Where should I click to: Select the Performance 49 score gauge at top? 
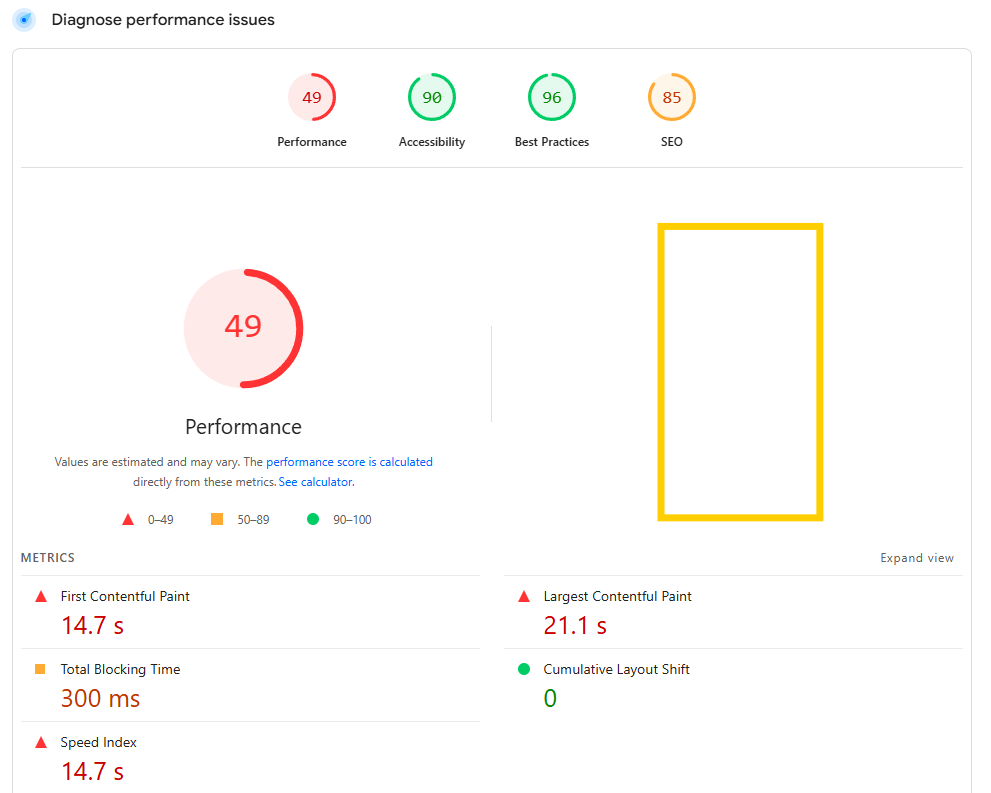click(312, 97)
